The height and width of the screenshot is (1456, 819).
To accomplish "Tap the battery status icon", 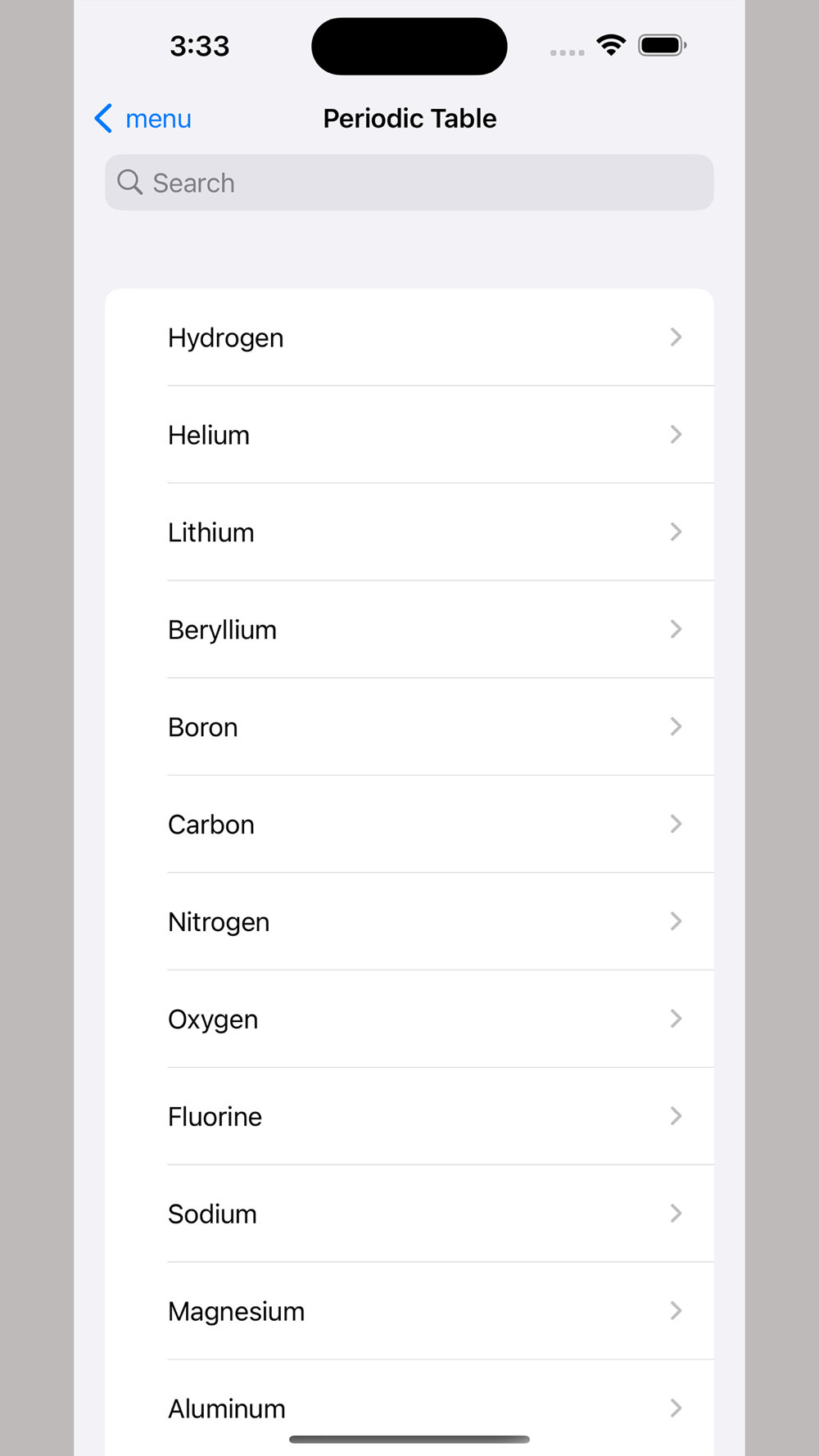I will click(662, 45).
